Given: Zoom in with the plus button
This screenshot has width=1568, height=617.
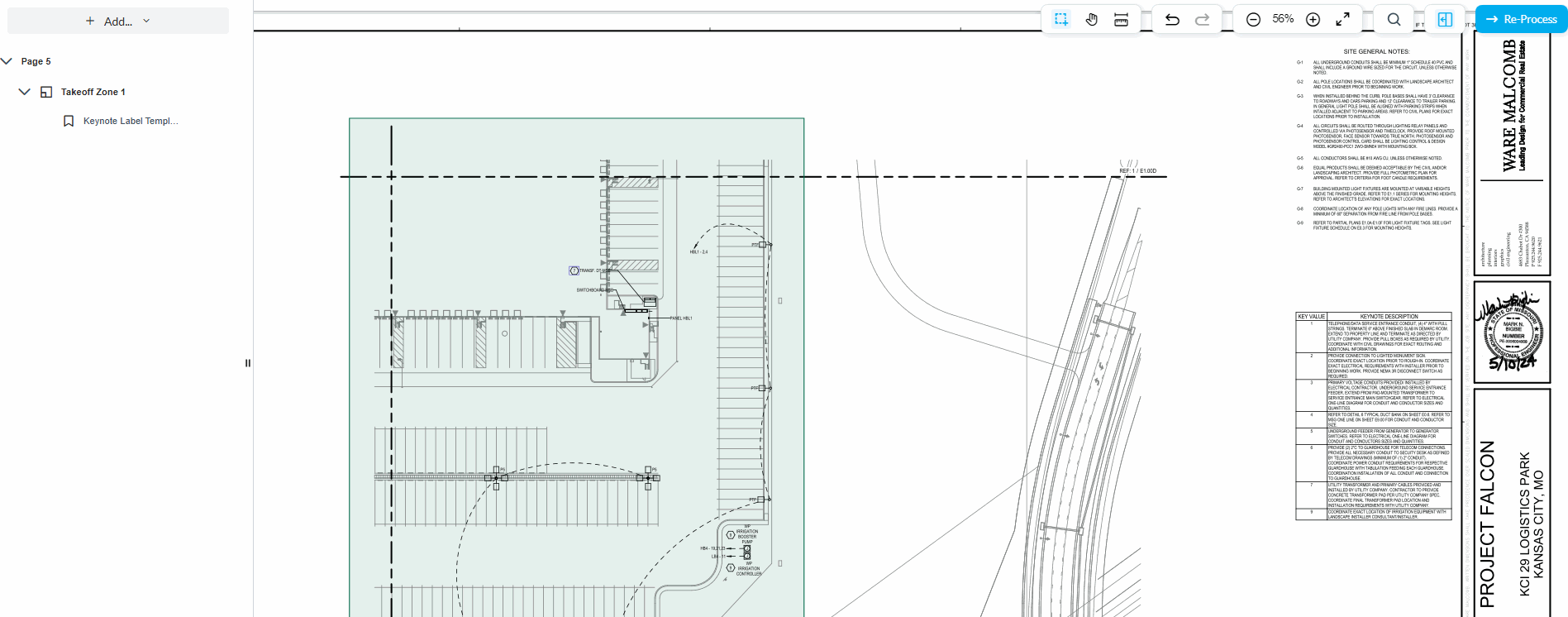Looking at the screenshot, I should pyautogui.click(x=1313, y=19).
